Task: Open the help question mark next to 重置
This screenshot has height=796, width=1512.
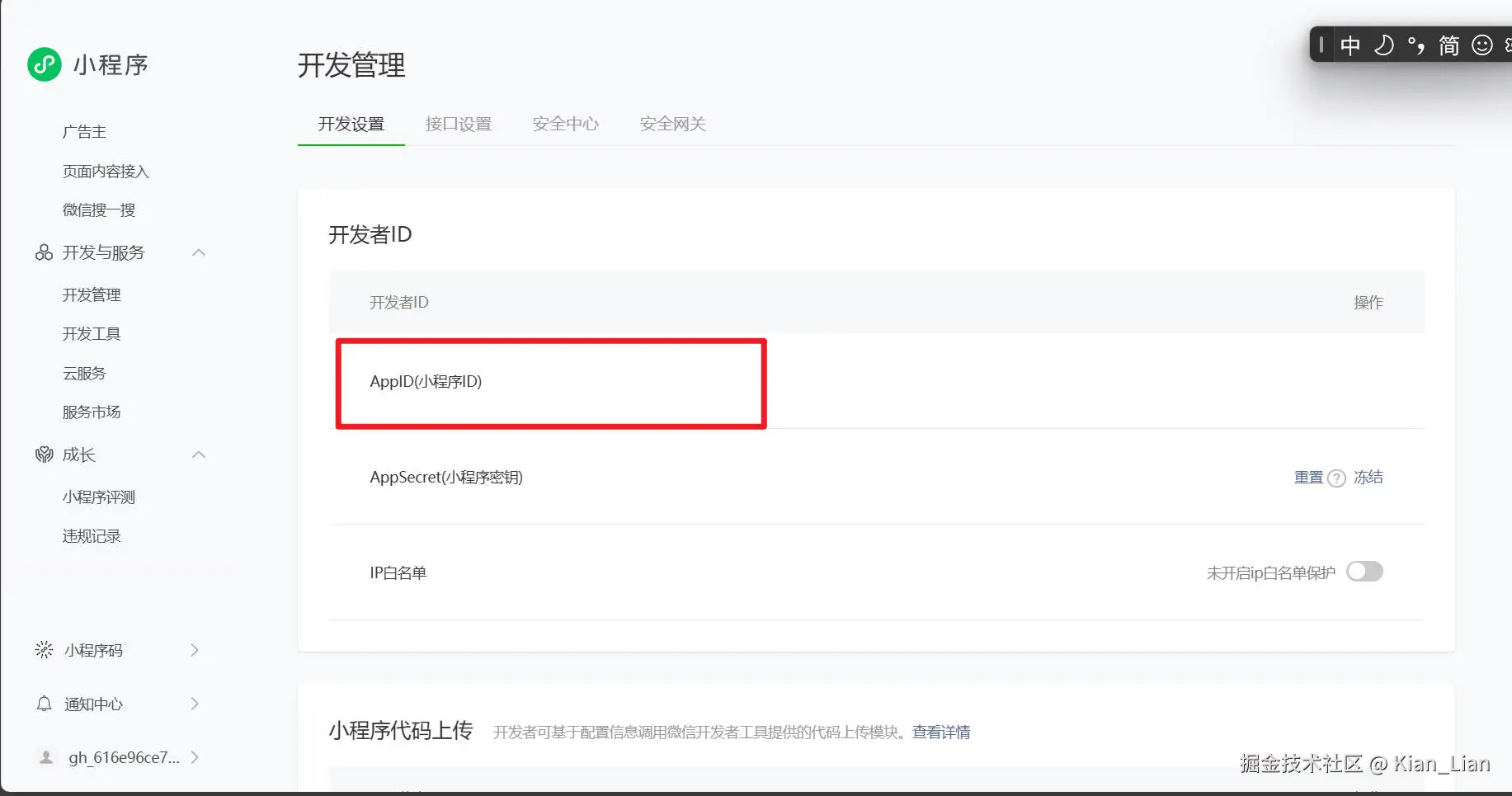Action: [x=1336, y=478]
